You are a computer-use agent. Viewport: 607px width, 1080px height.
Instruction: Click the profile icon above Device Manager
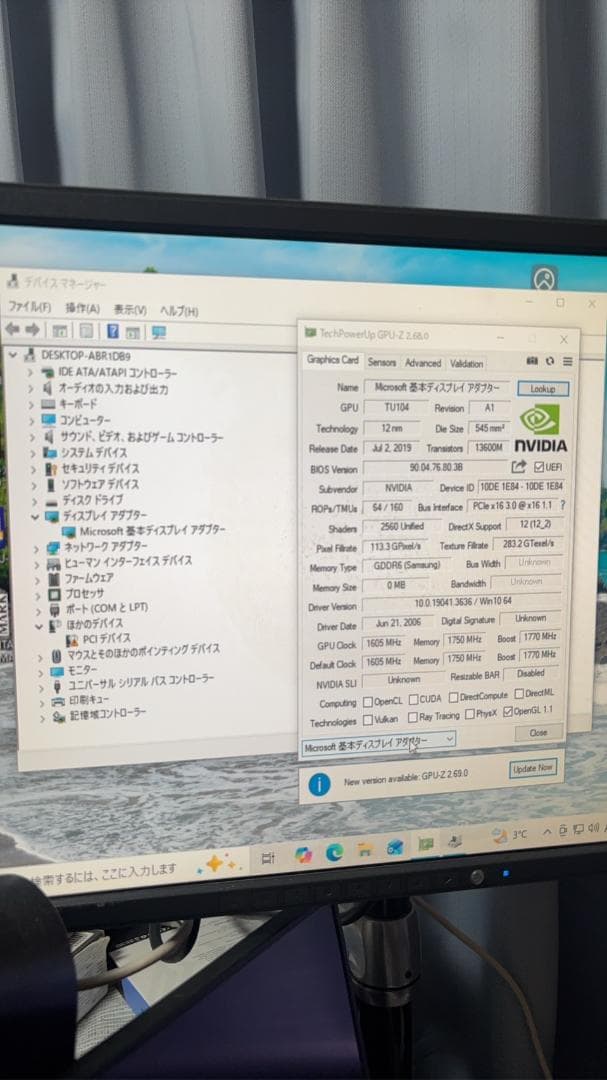point(544,278)
